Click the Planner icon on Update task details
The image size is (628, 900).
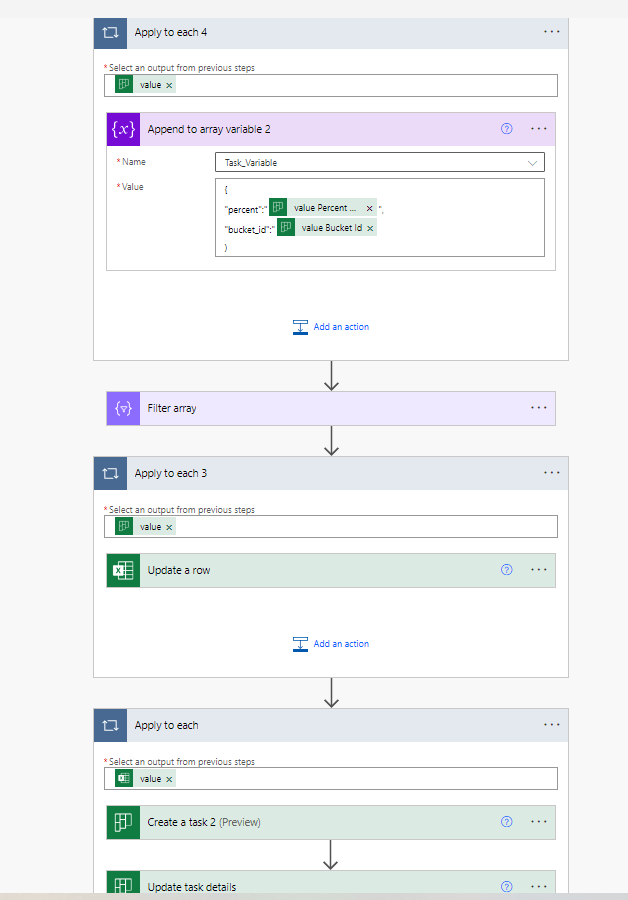click(123, 886)
